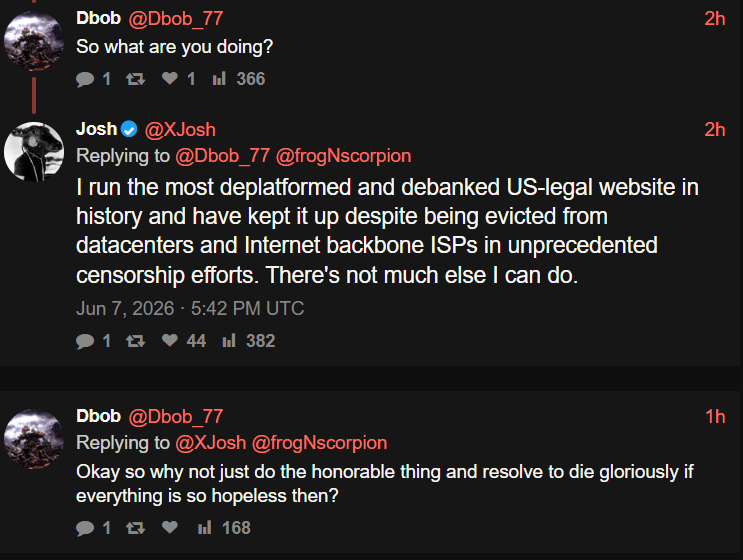The image size is (743, 560).
Task: Open Josh's profile avatar
Action: point(34,152)
